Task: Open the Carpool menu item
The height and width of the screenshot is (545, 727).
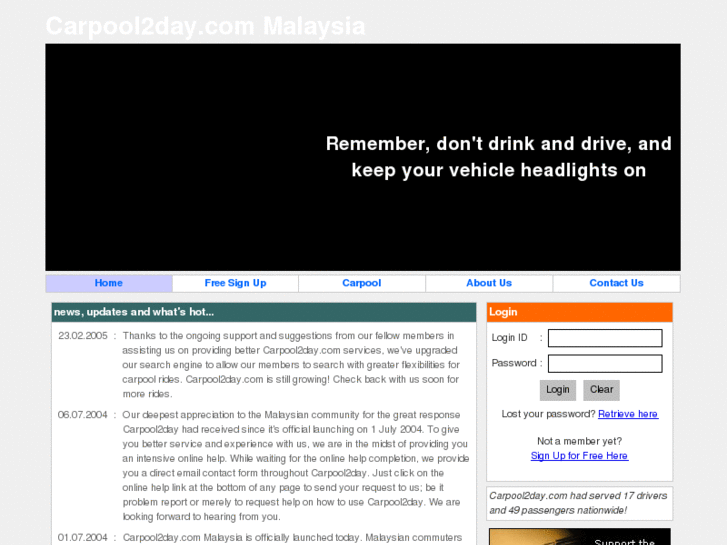Action: [x=362, y=283]
